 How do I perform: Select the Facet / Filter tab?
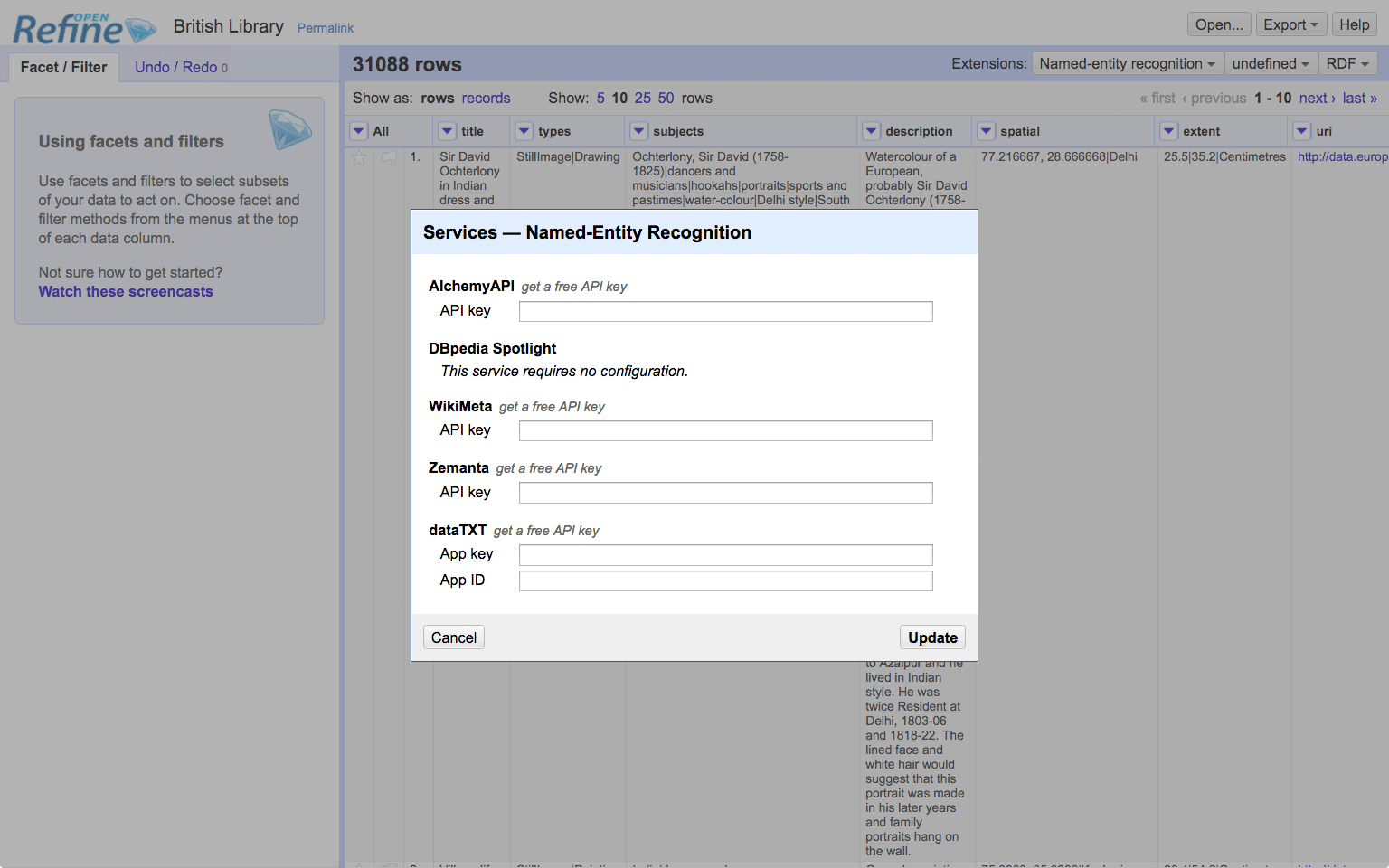pos(63,67)
